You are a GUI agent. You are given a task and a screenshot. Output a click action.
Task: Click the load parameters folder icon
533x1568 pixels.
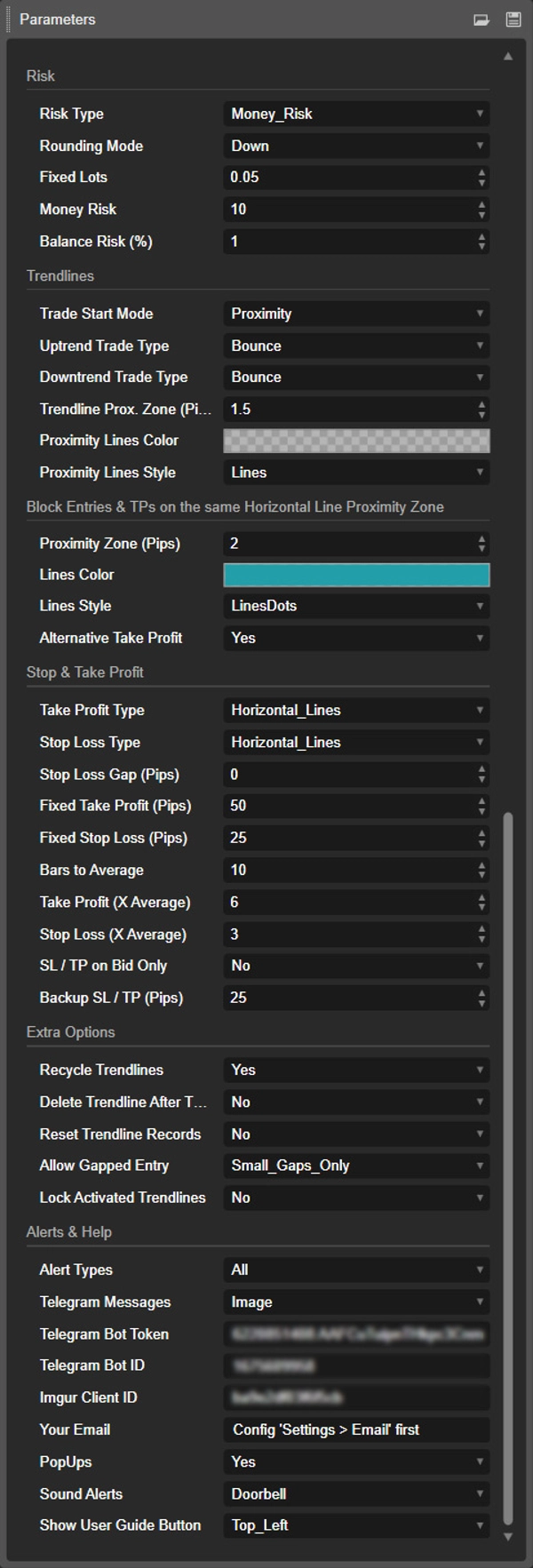point(481,20)
